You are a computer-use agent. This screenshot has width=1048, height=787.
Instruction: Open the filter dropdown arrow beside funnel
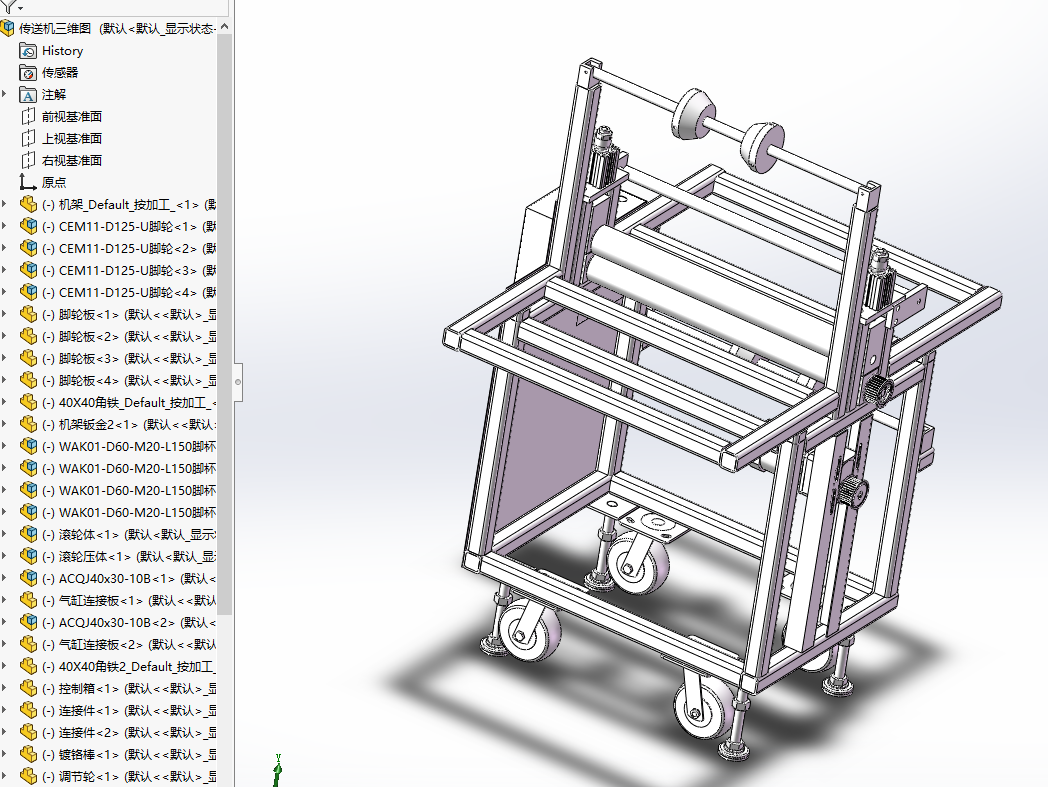click(21, 8)
